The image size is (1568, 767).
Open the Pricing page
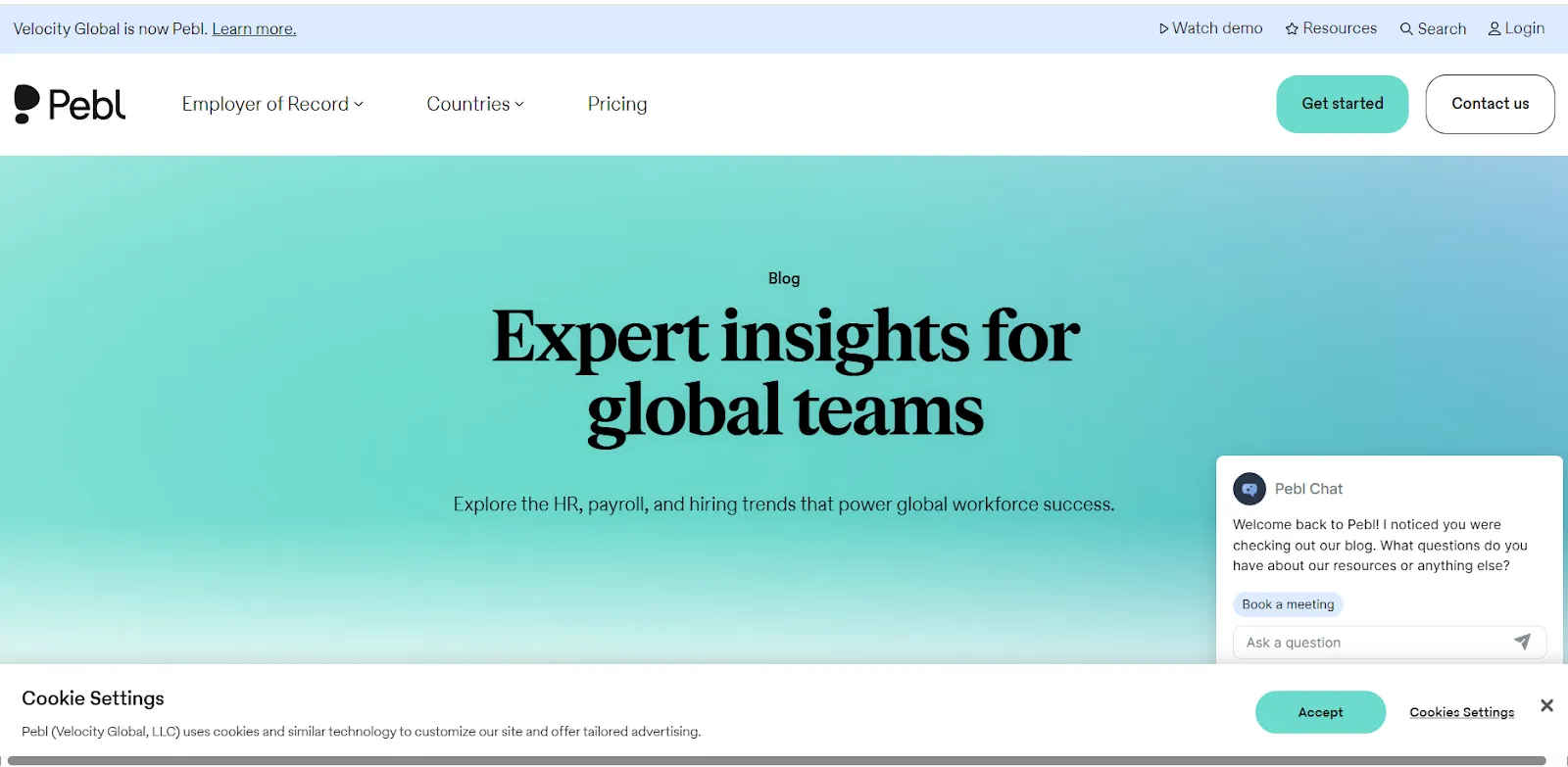click(x=617, y=104)
